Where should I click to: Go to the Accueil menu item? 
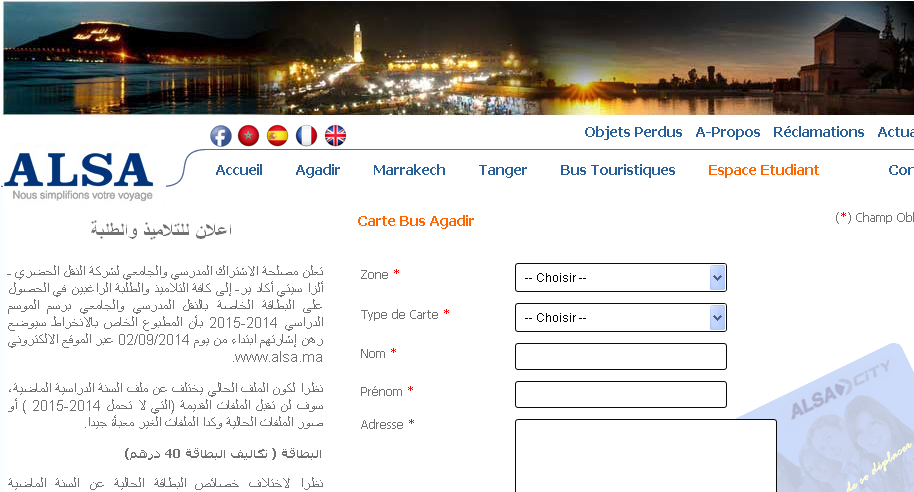[239, 170]
